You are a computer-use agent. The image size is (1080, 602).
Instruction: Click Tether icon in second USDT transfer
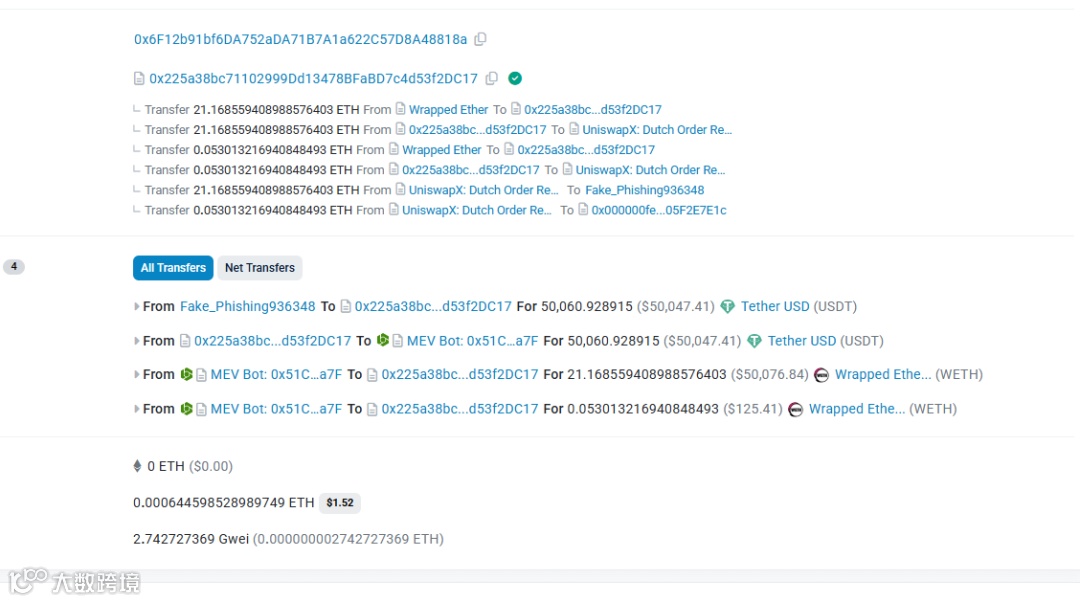(755, 341)
